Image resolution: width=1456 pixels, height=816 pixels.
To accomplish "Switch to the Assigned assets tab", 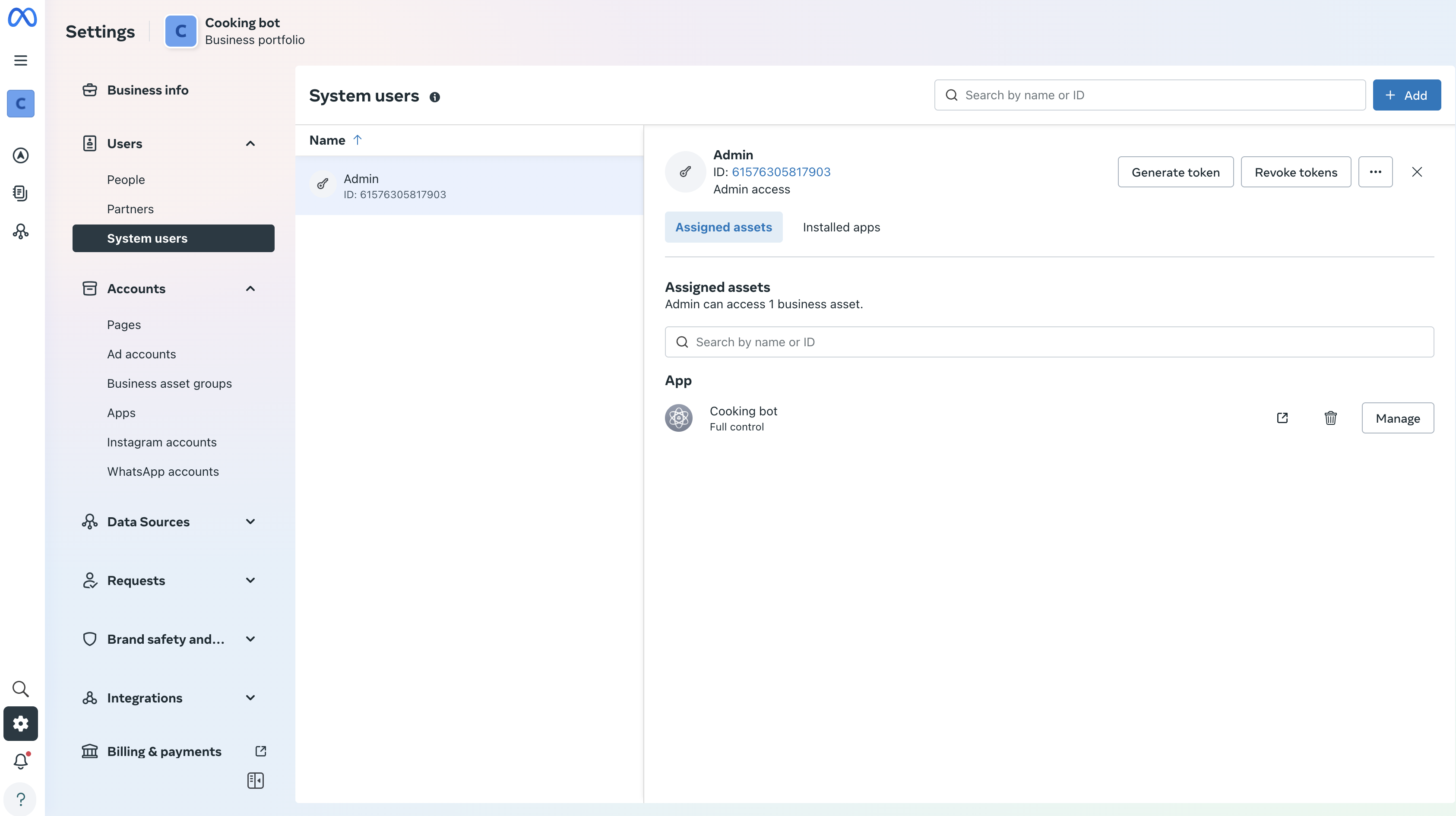I will (x=724, y=227).
